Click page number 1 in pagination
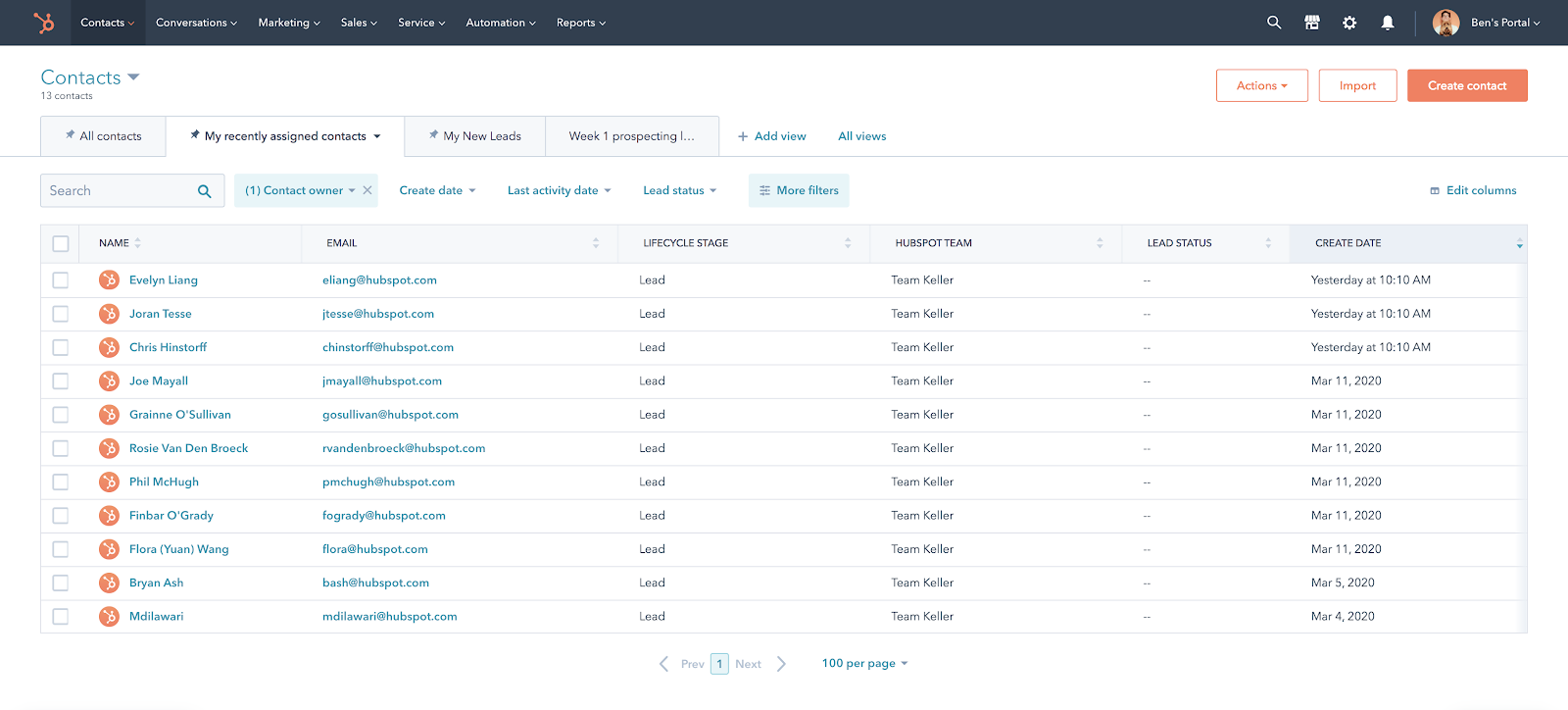 coord(719,664)
